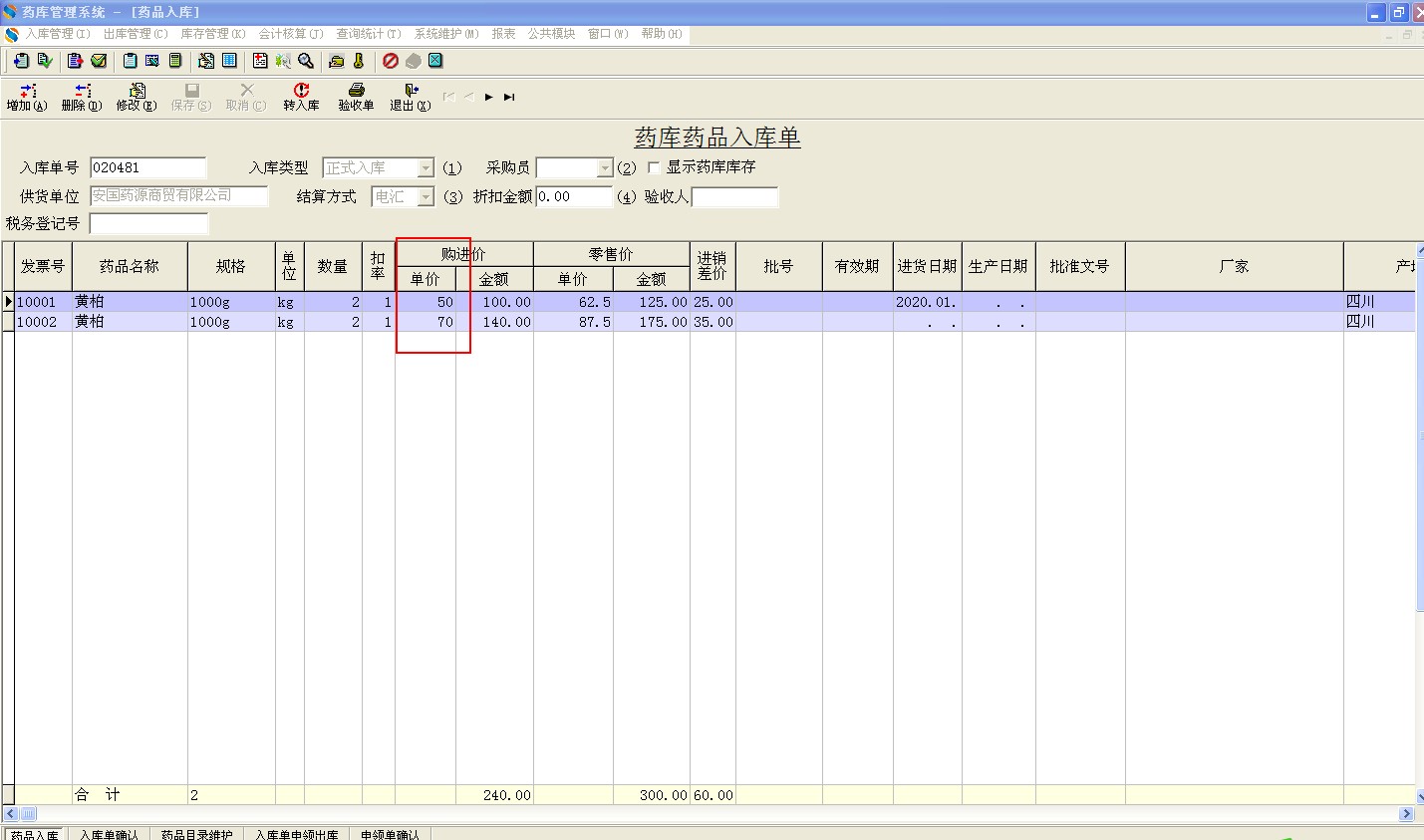Open the 系统维护(M) menu
The height and width of the screenshot is (840, 1424).
(446, 34)
